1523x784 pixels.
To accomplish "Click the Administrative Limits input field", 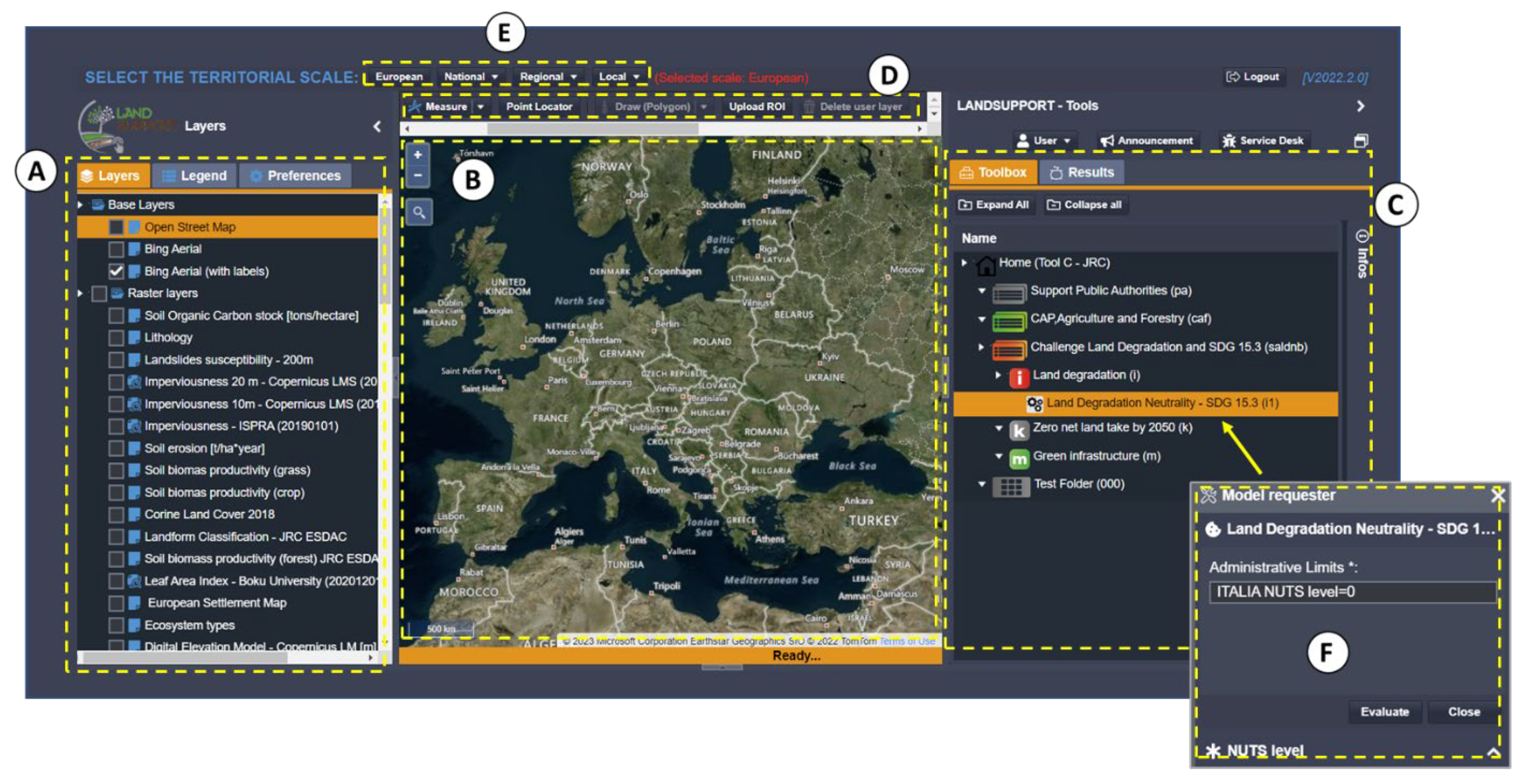I will pos(1352,592).
